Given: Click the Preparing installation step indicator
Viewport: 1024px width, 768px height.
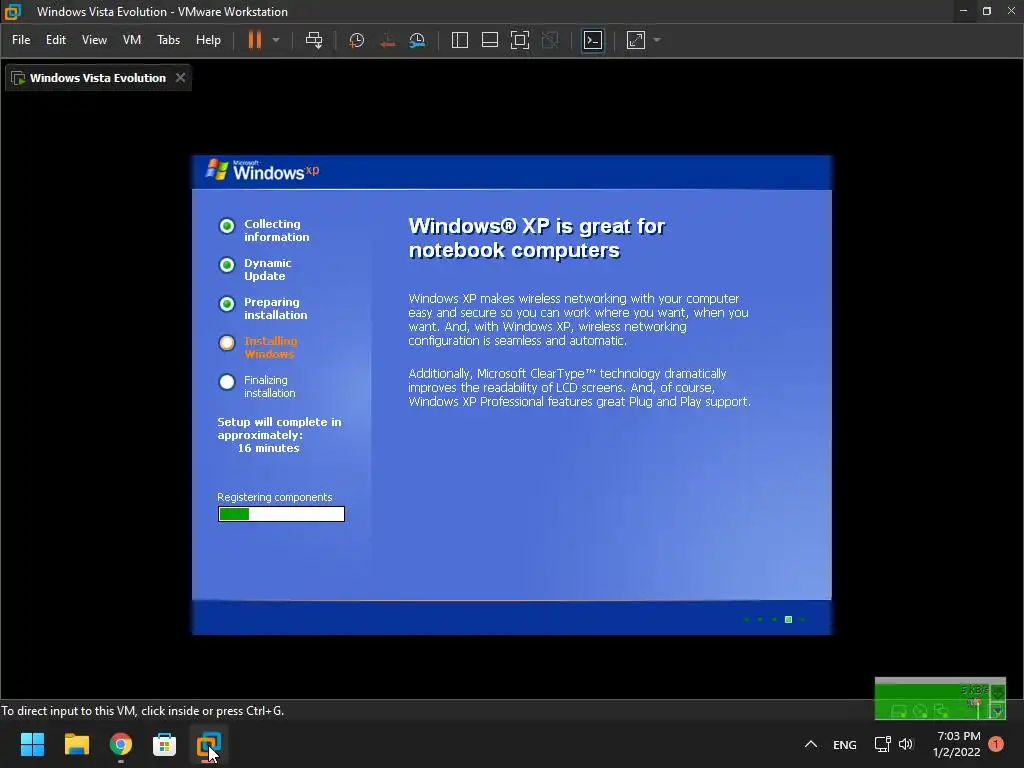Looking at the screenshot, I should (x=227, y=304).
